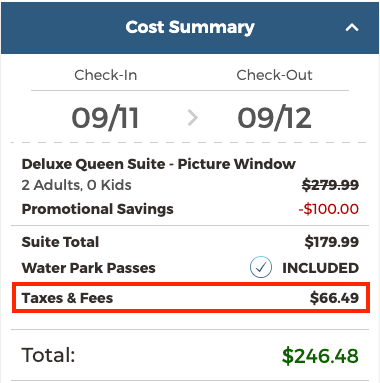The image size is (380, 383).
Task: Click the Cost Summary header title
Action: (190, 28)
